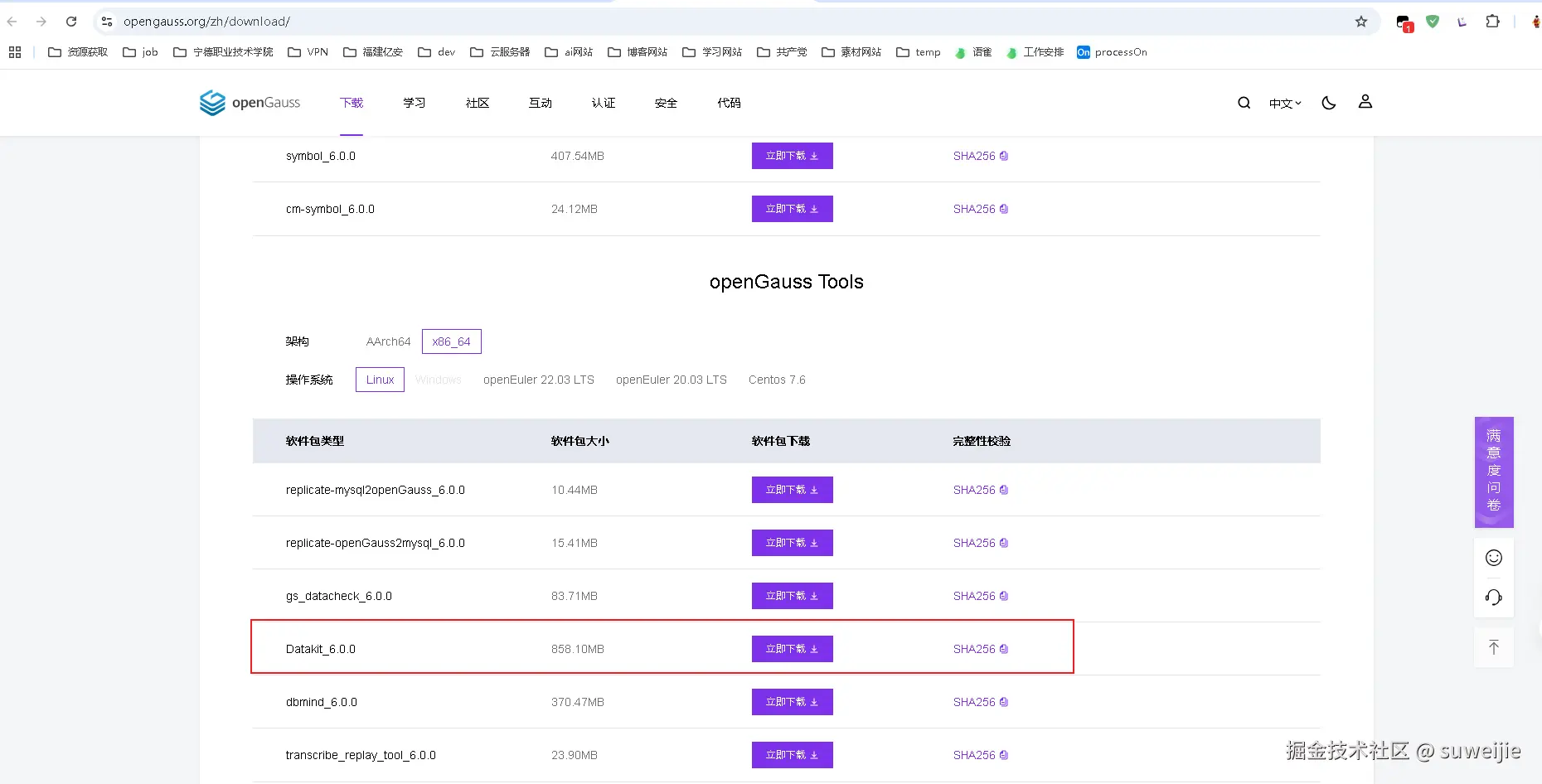Choose Linux as the operating system
1542x784 pixels.
(x=380, y=380)
